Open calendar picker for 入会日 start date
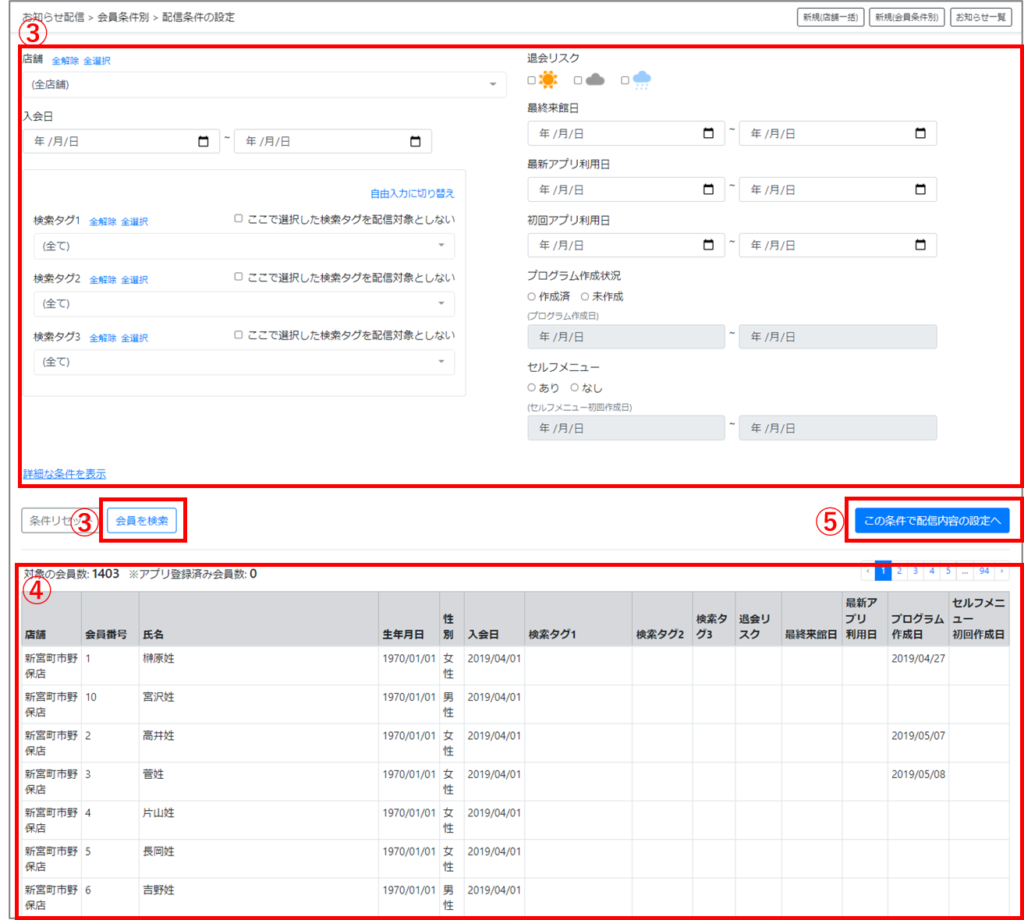The height and width of the screenshot is (920, 1024). 204,142
